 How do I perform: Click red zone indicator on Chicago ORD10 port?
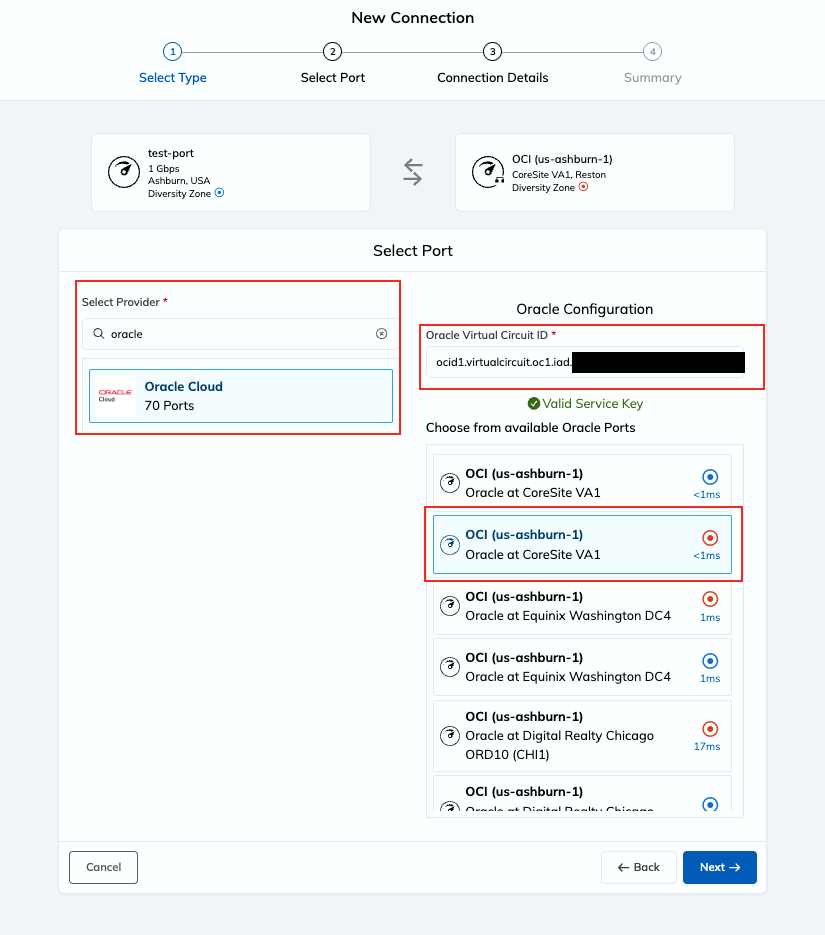[709, 729]
